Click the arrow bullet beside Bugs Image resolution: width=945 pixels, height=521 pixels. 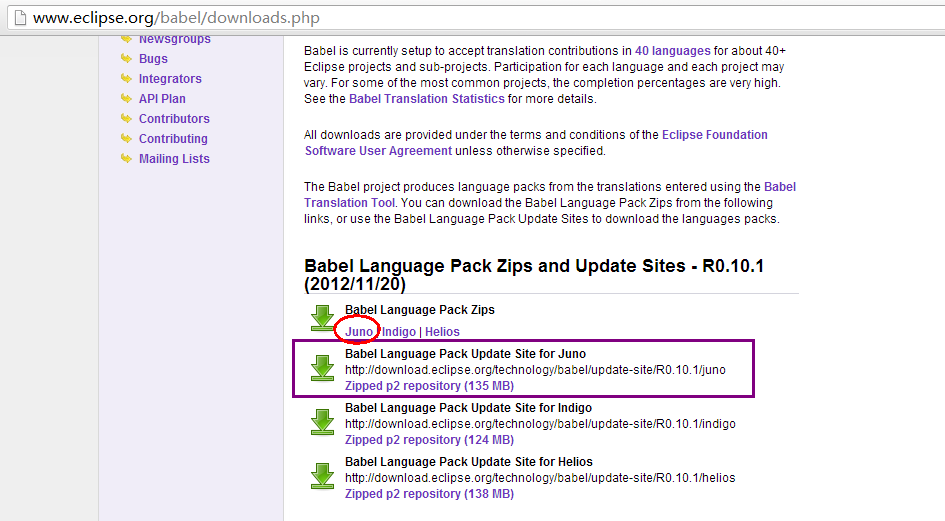click(x=126, y=58)
